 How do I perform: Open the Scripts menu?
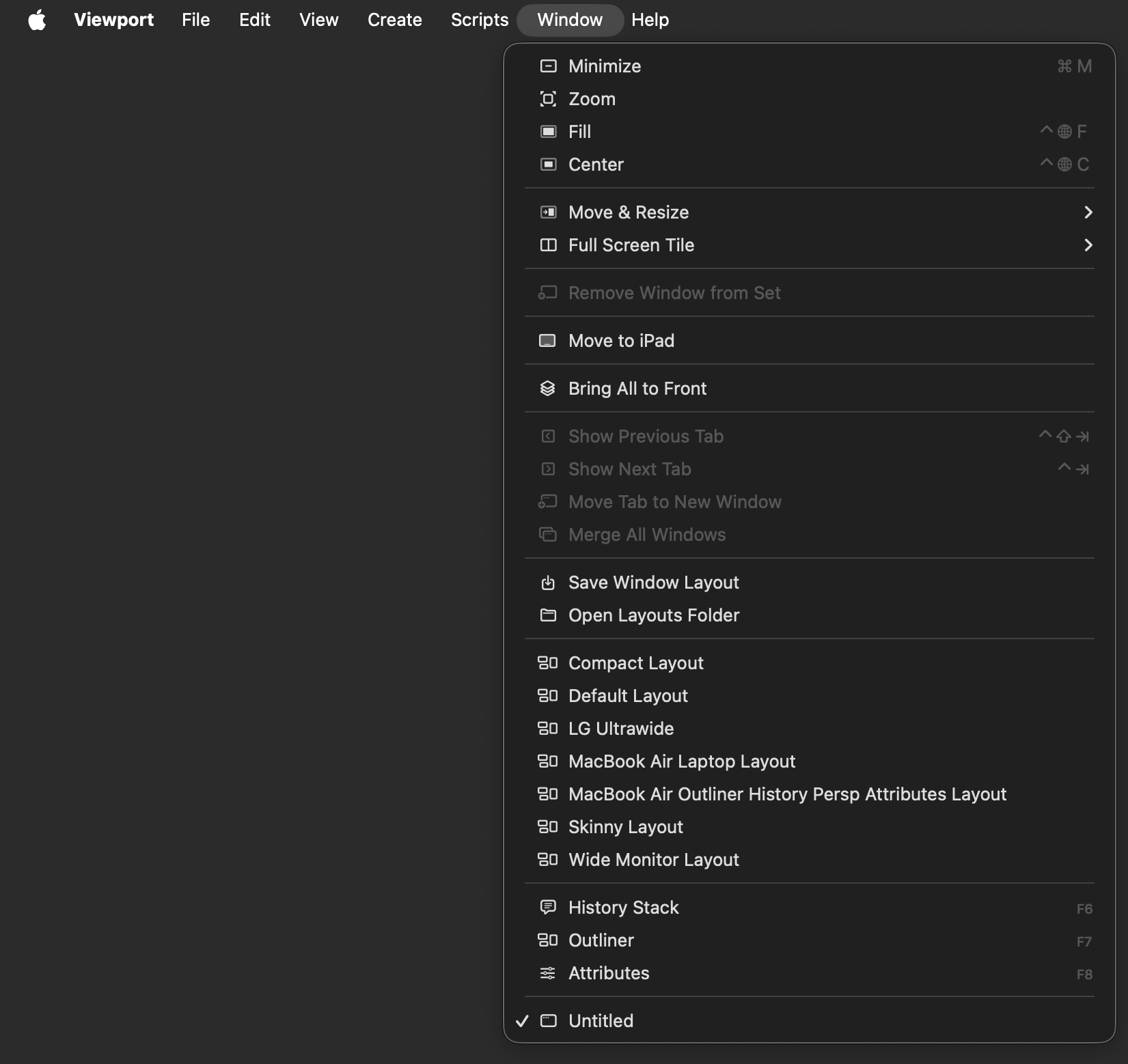480,20
